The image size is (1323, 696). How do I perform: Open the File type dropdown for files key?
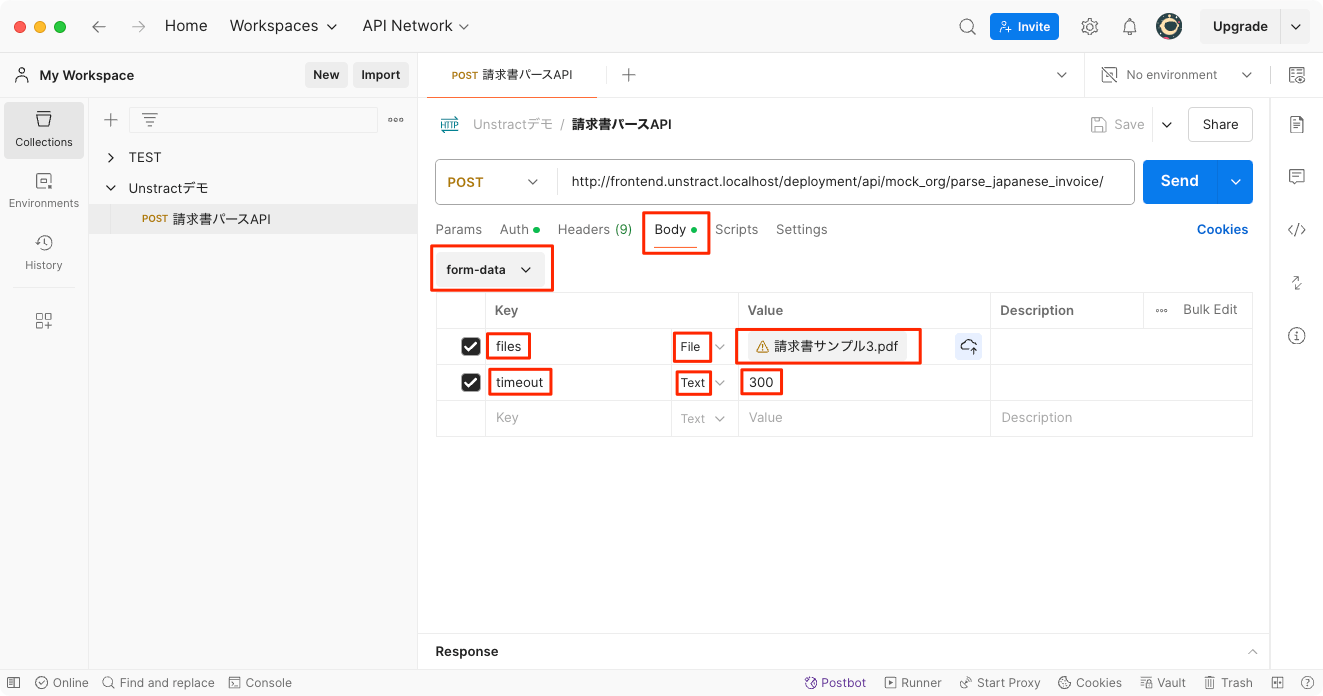[x=702, y=347]
